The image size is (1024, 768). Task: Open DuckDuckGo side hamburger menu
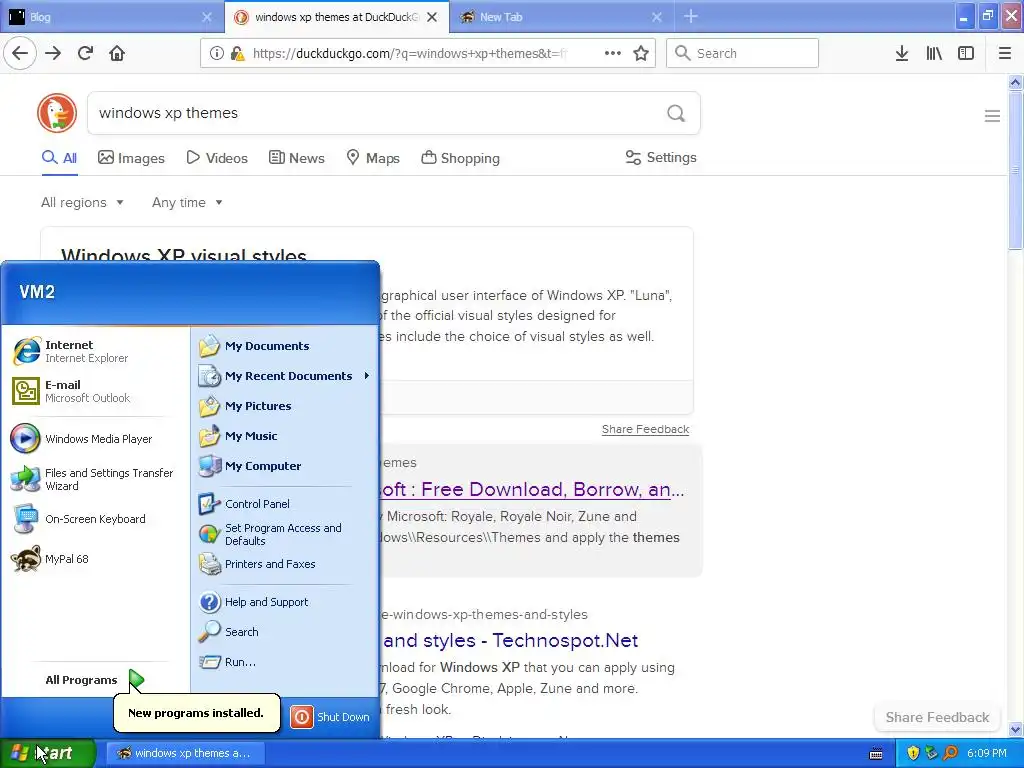(x=992, y=116)
